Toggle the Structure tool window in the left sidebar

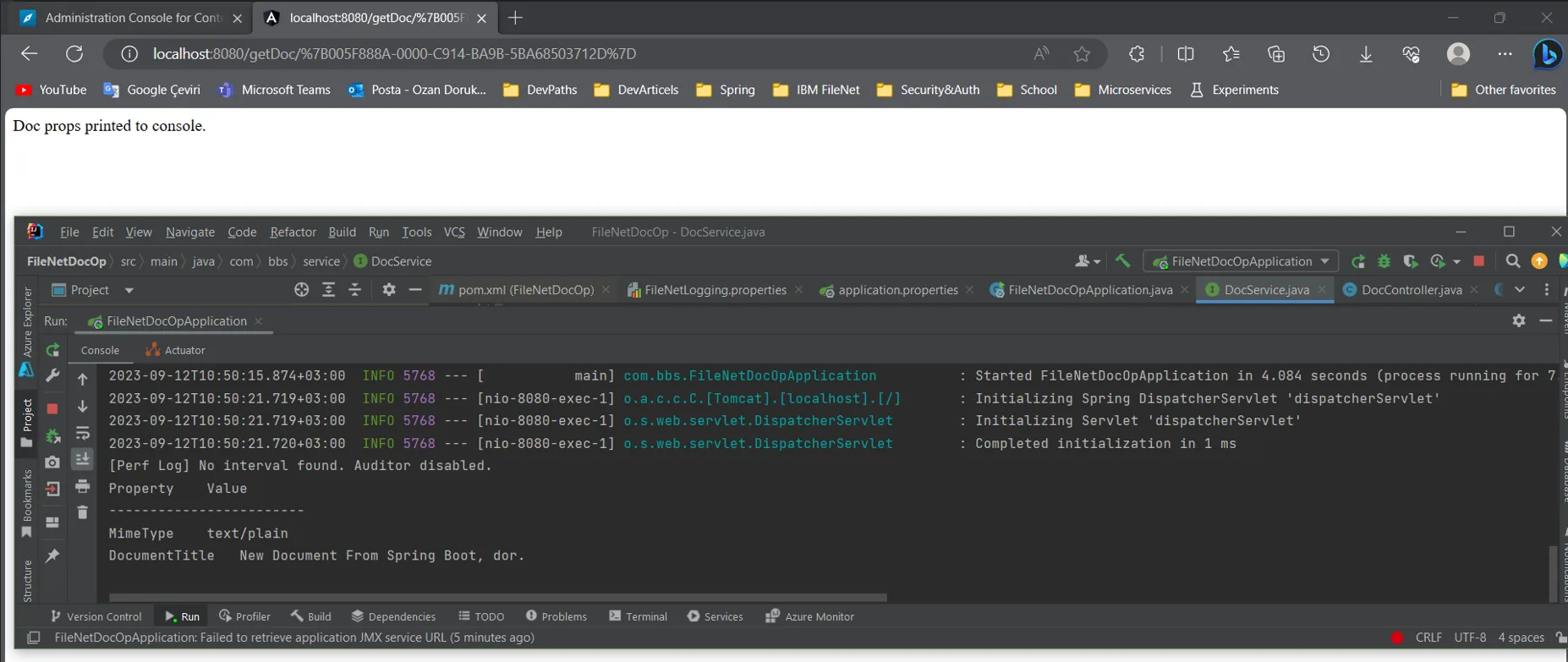(x=26, y=580)
